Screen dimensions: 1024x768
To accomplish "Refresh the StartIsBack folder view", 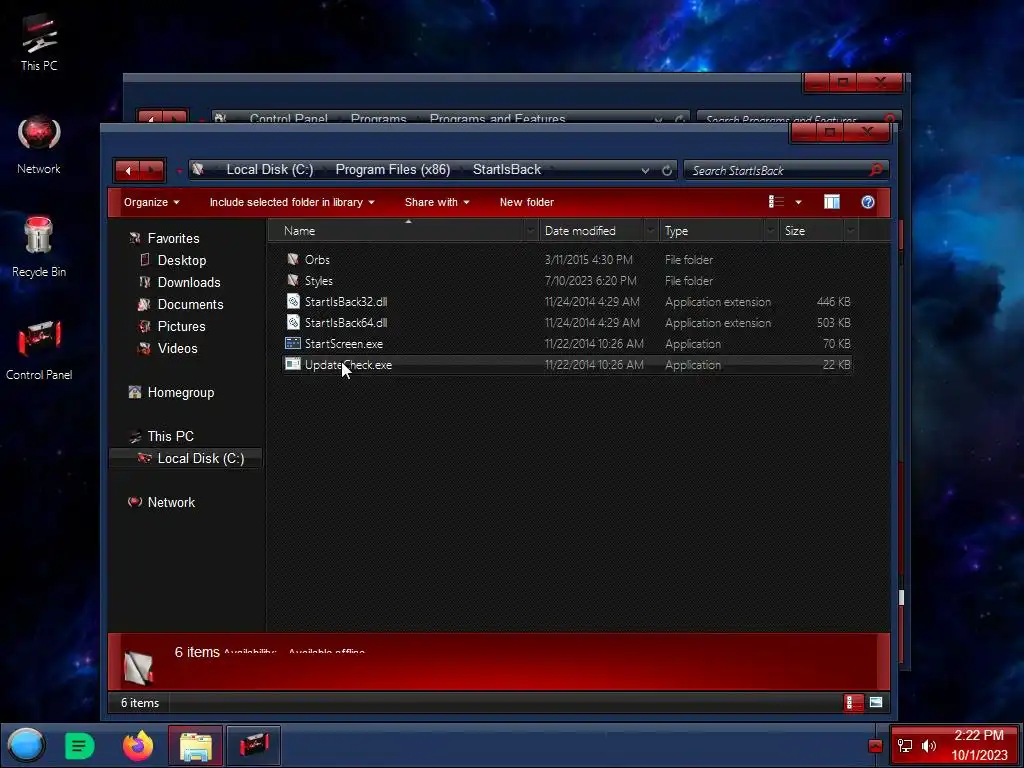I will click(x=666, y=170).
